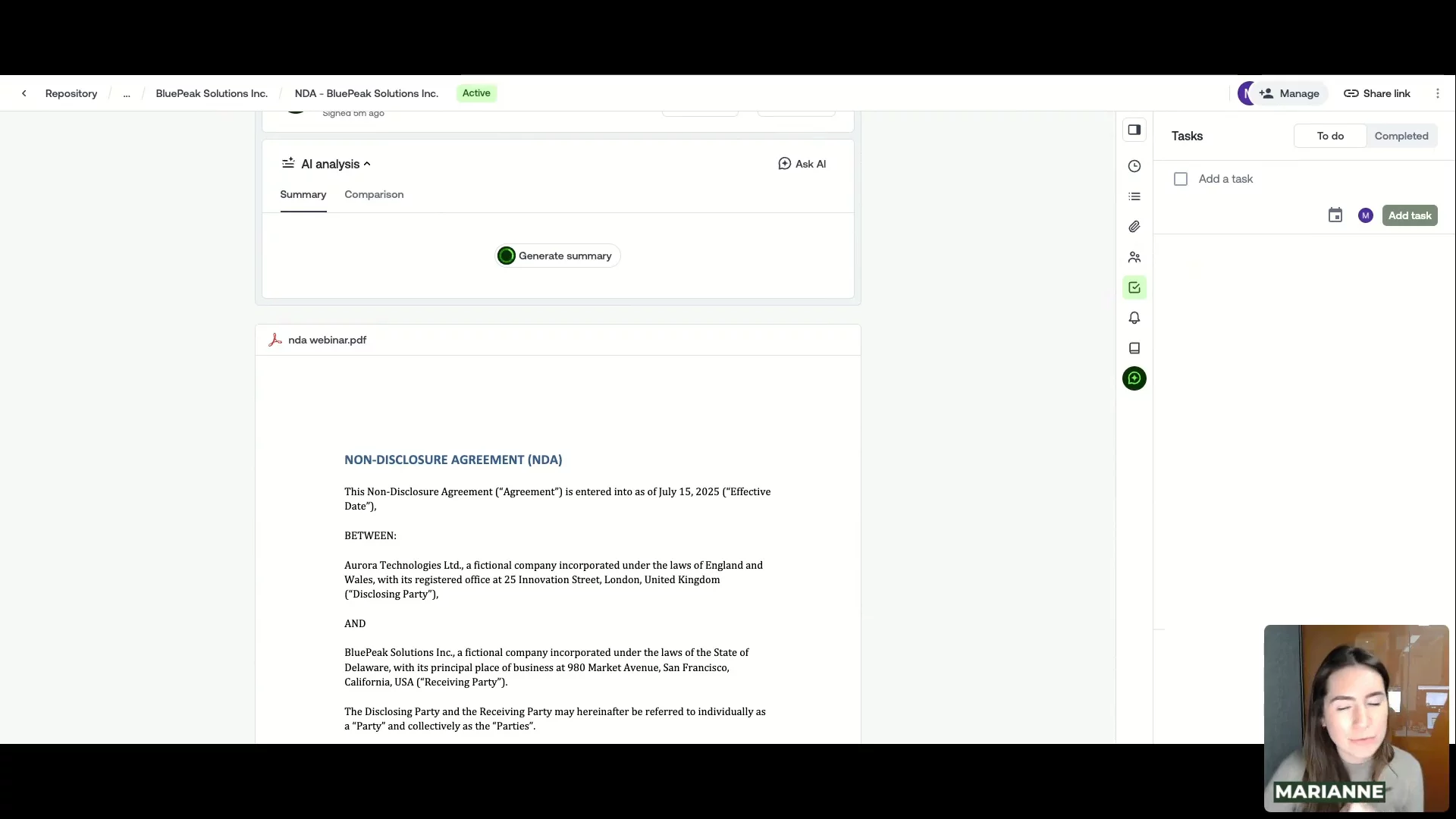Expand the breadcrumb ellipsis
Screen dimensions: 1456x819
coord(127,93)
